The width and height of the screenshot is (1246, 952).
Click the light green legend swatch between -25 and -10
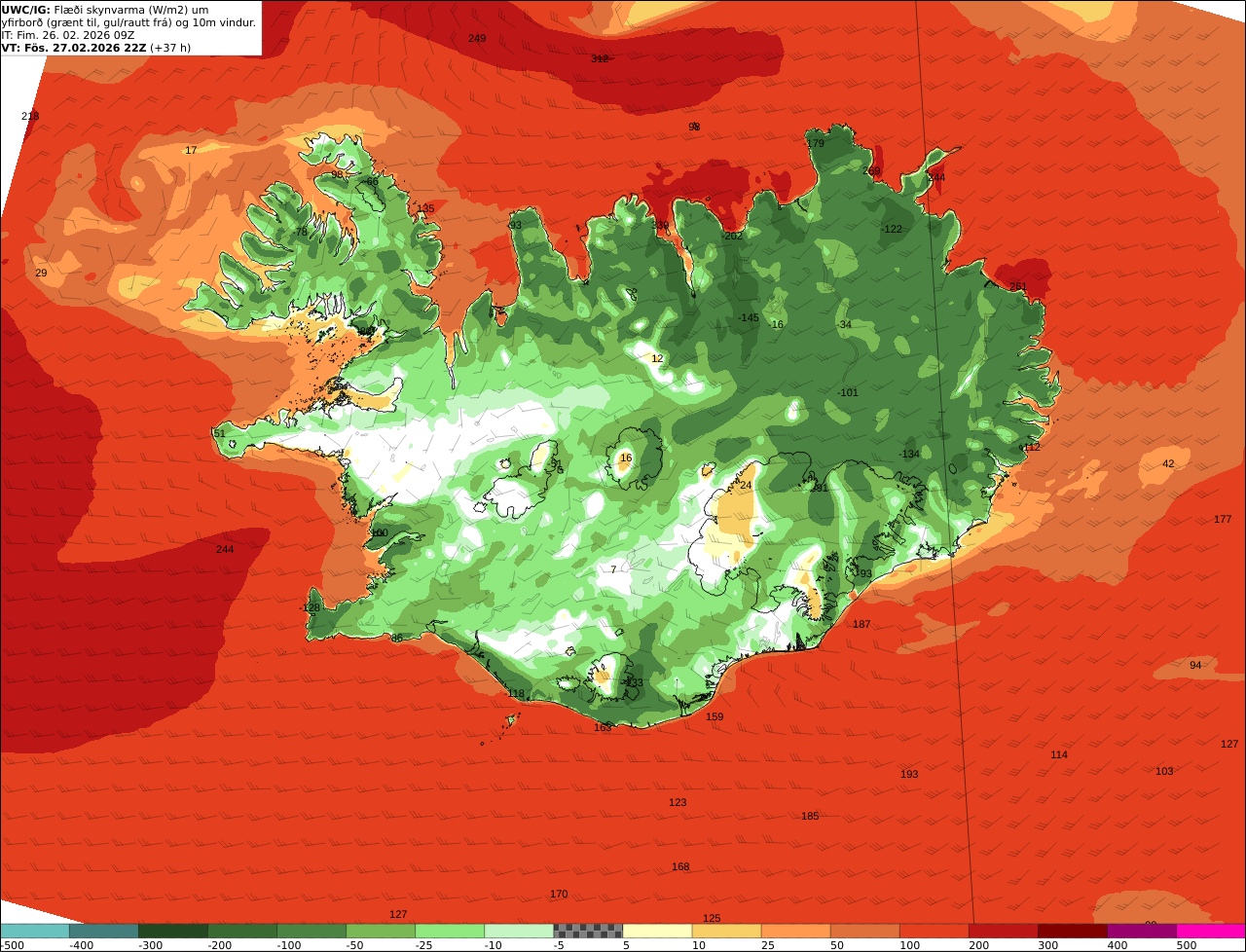(x=450, y=931)
